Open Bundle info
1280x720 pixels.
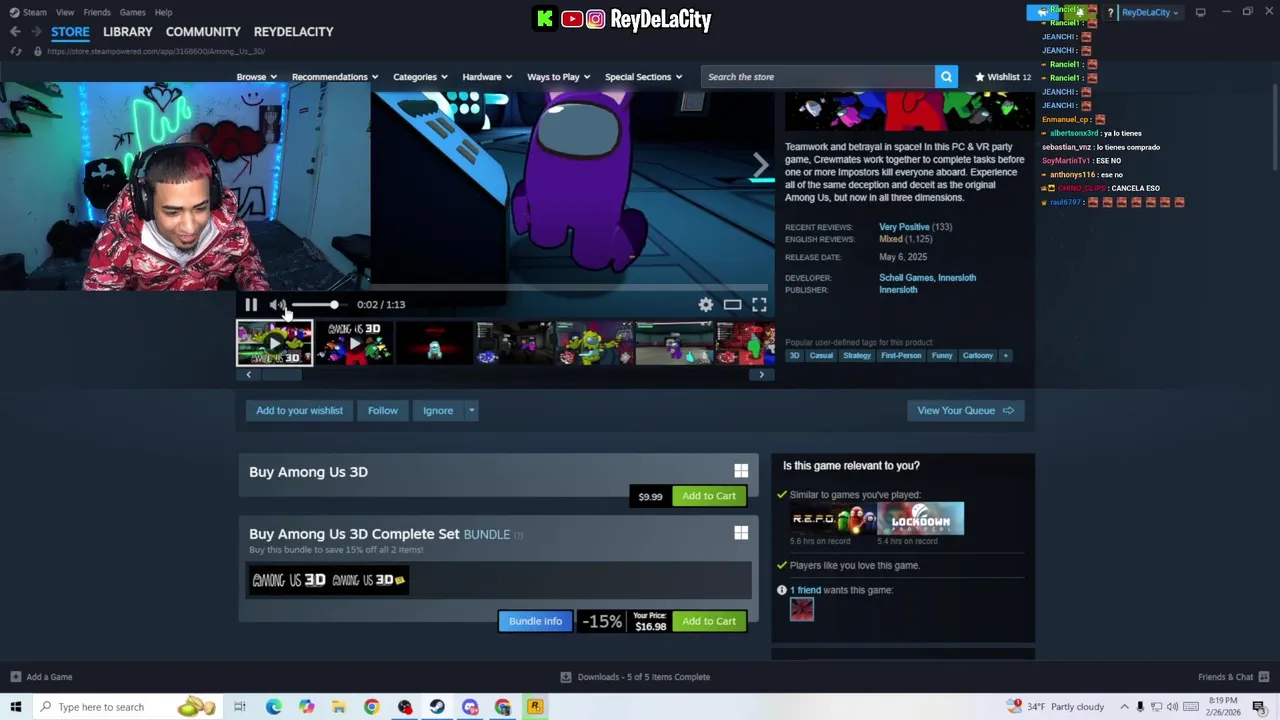point(535,621)
